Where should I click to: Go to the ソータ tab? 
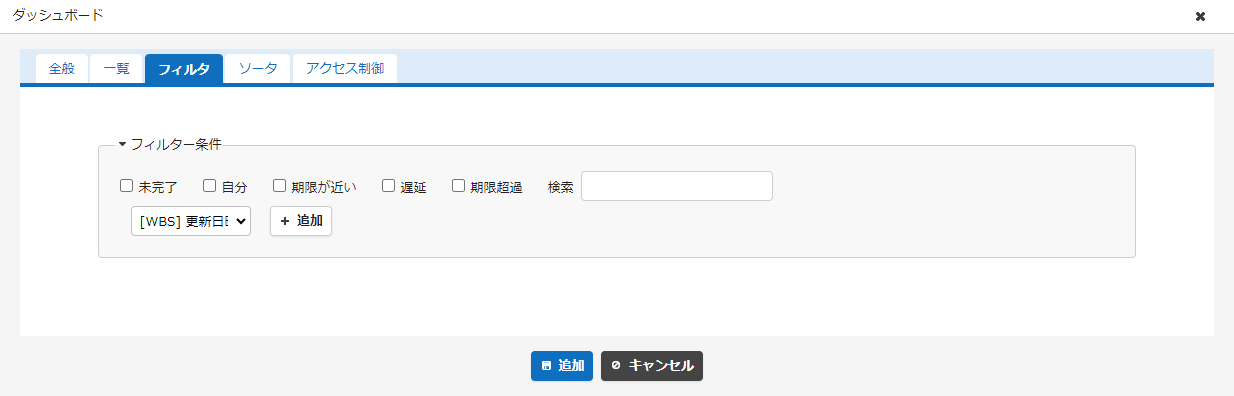[258, 69]
